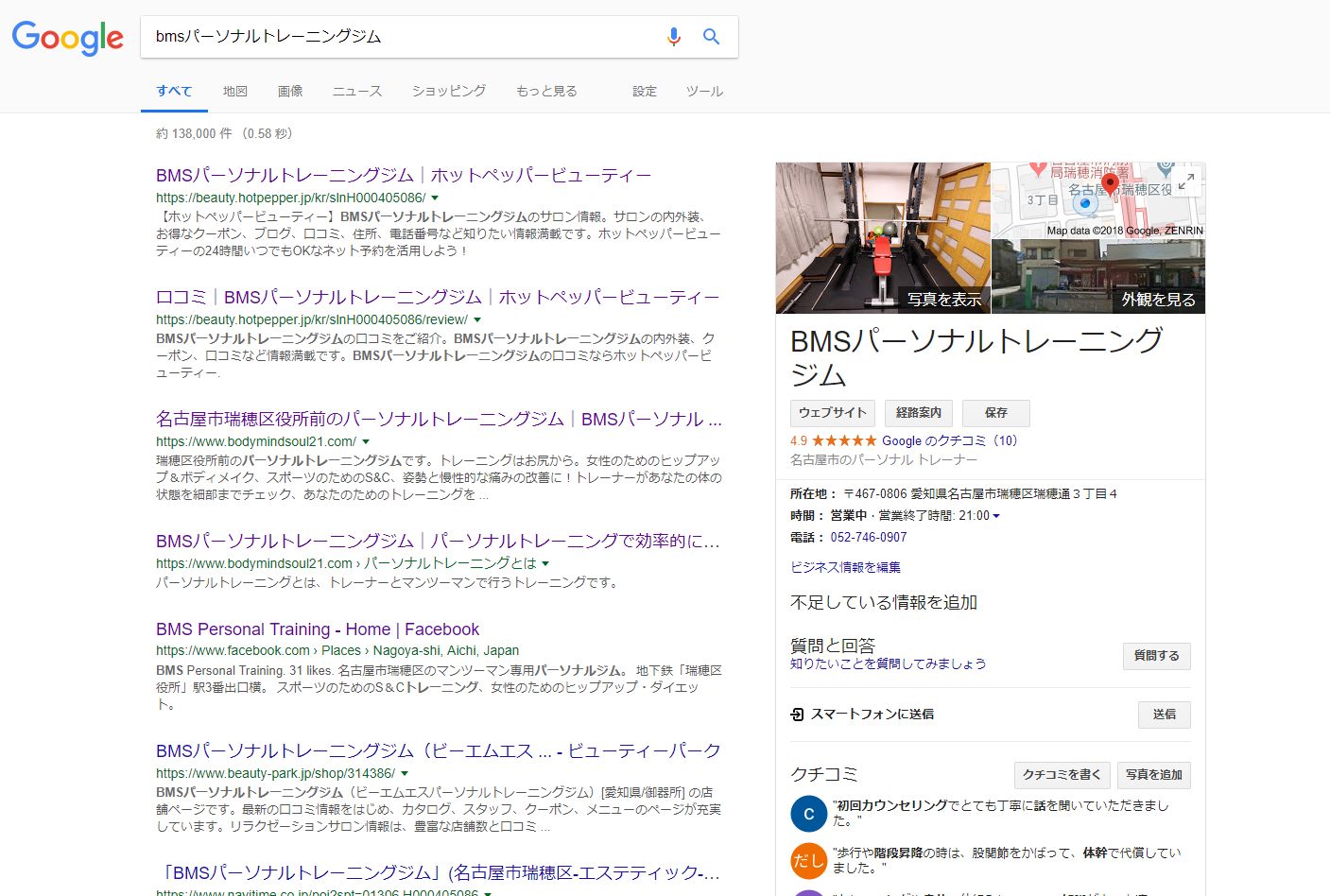Image resolution: width=1330 pixels, height=896 pixels.
Task: Click the ウェブサイト button
Action: (833, 413)
